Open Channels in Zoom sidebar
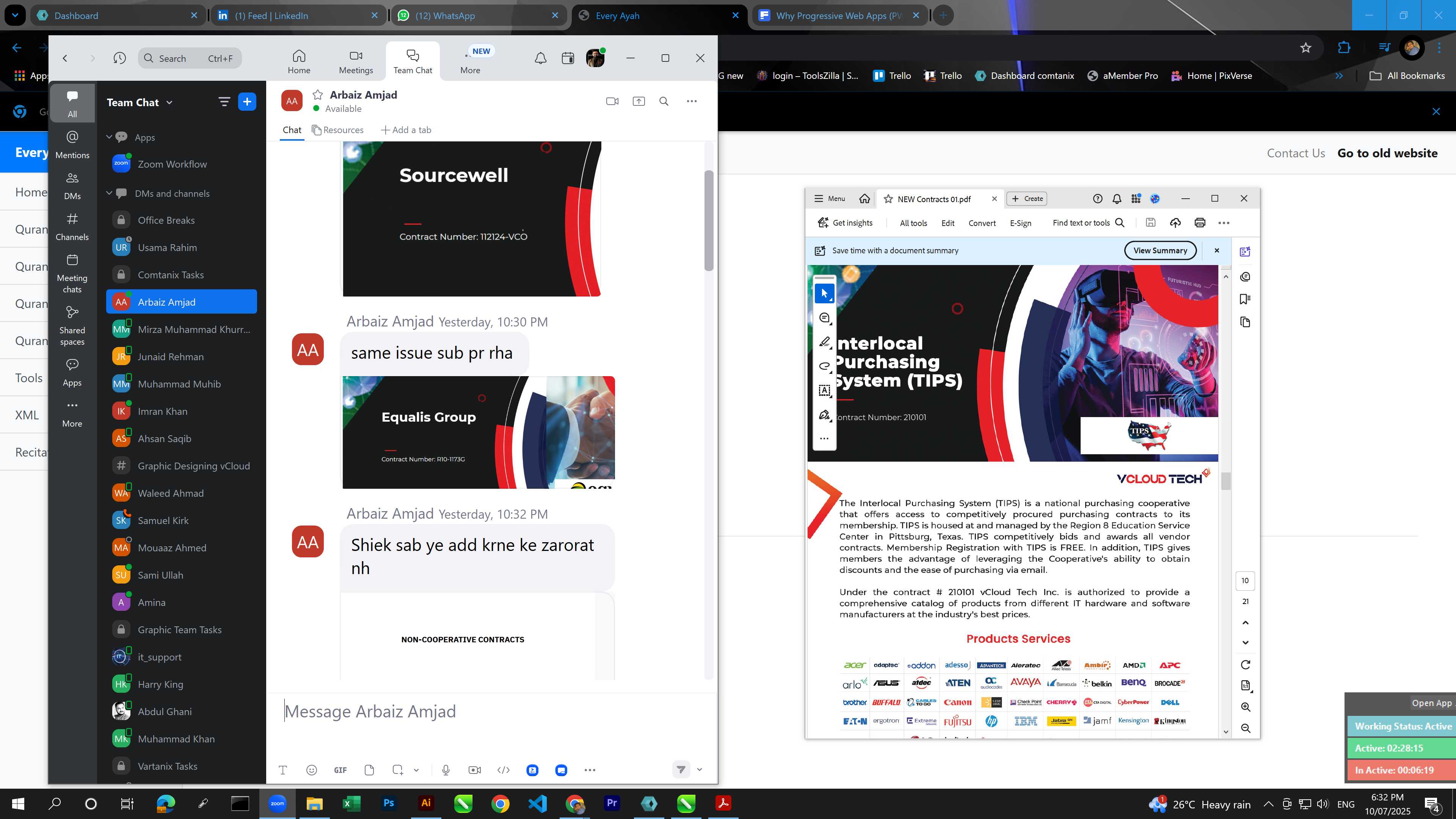 (x=72, y=226)
